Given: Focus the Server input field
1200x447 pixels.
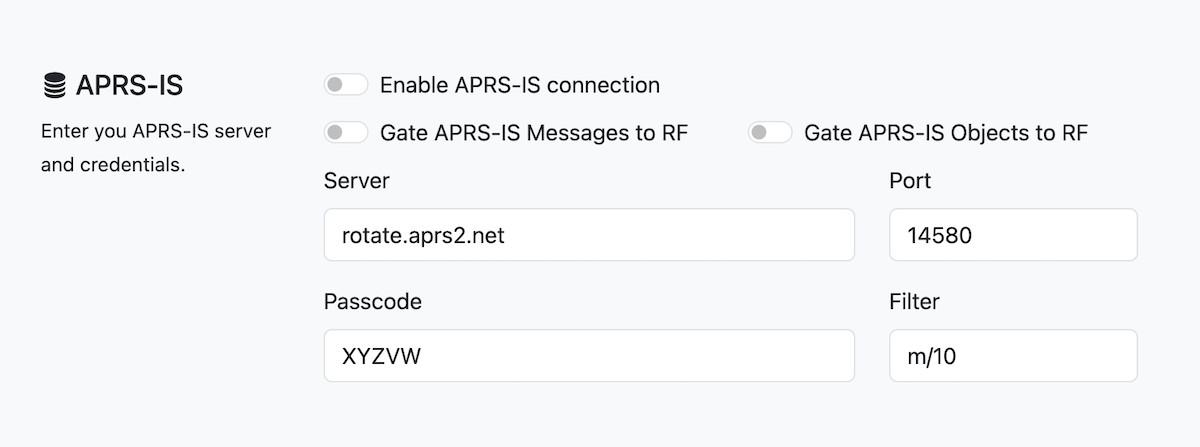Looking at the screenshot, I should 589,235.
